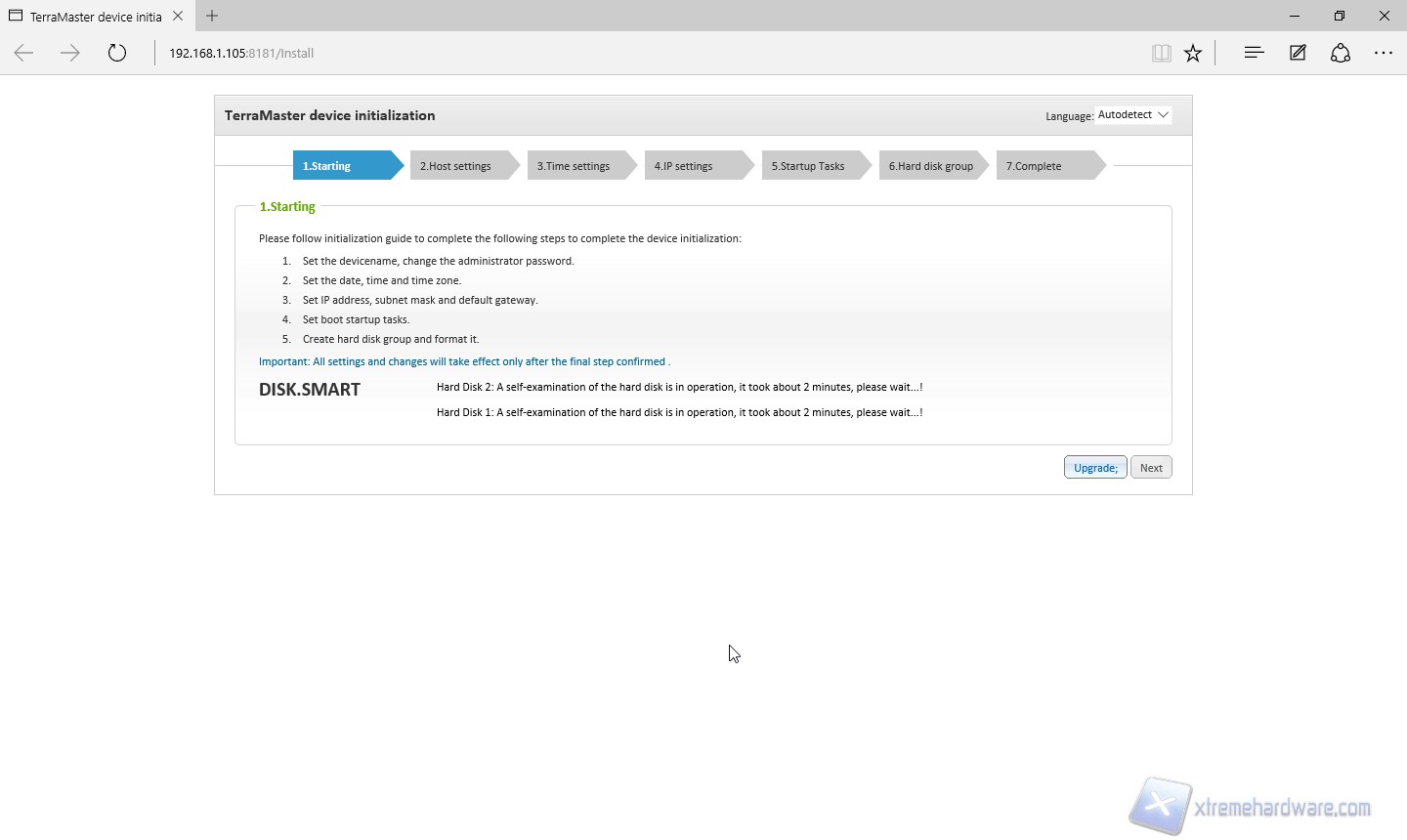Click the browser Back arrow
The width and height of the screenshot is (1407, 840).
pos(23,54)
